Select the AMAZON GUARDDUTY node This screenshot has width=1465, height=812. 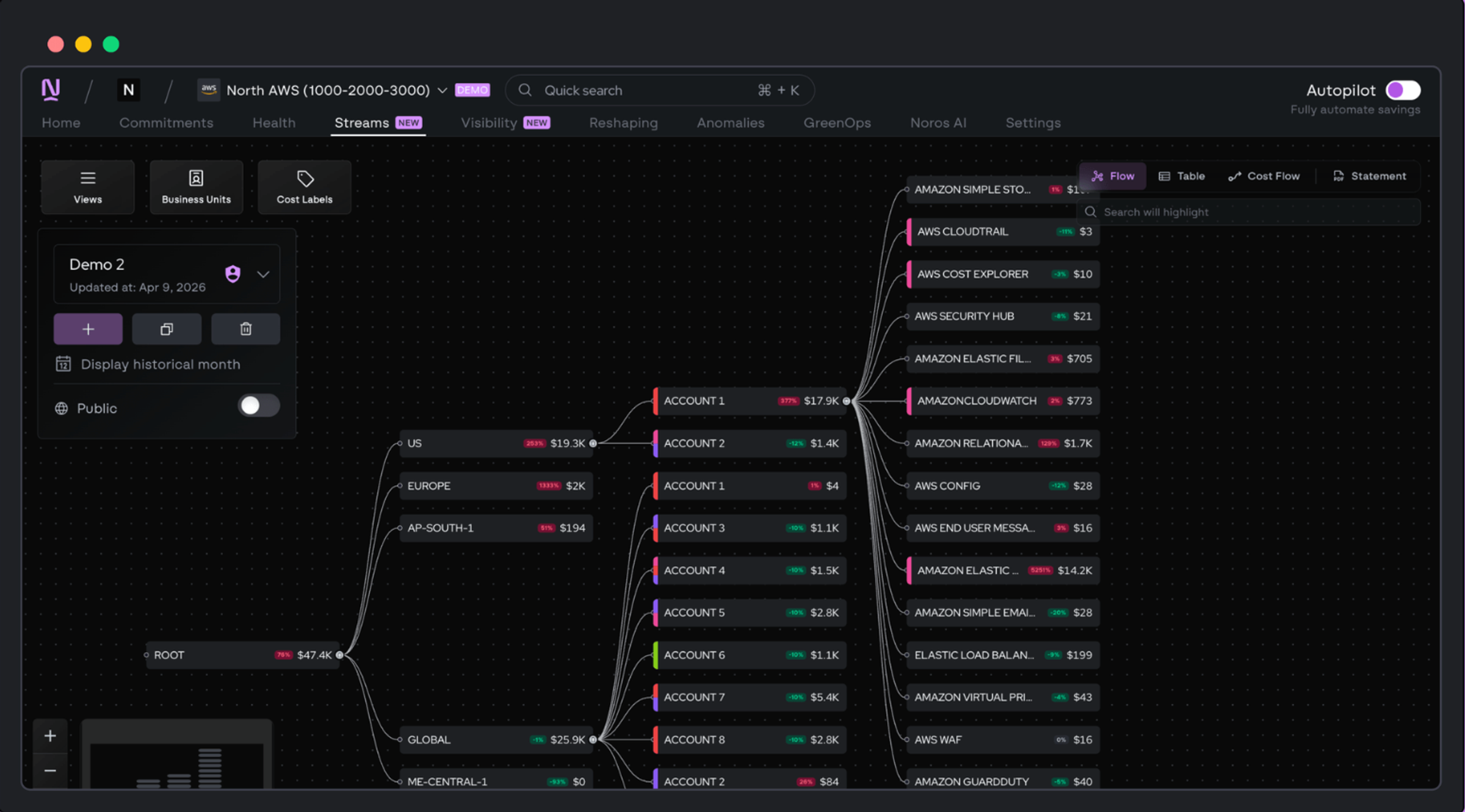1004,780
